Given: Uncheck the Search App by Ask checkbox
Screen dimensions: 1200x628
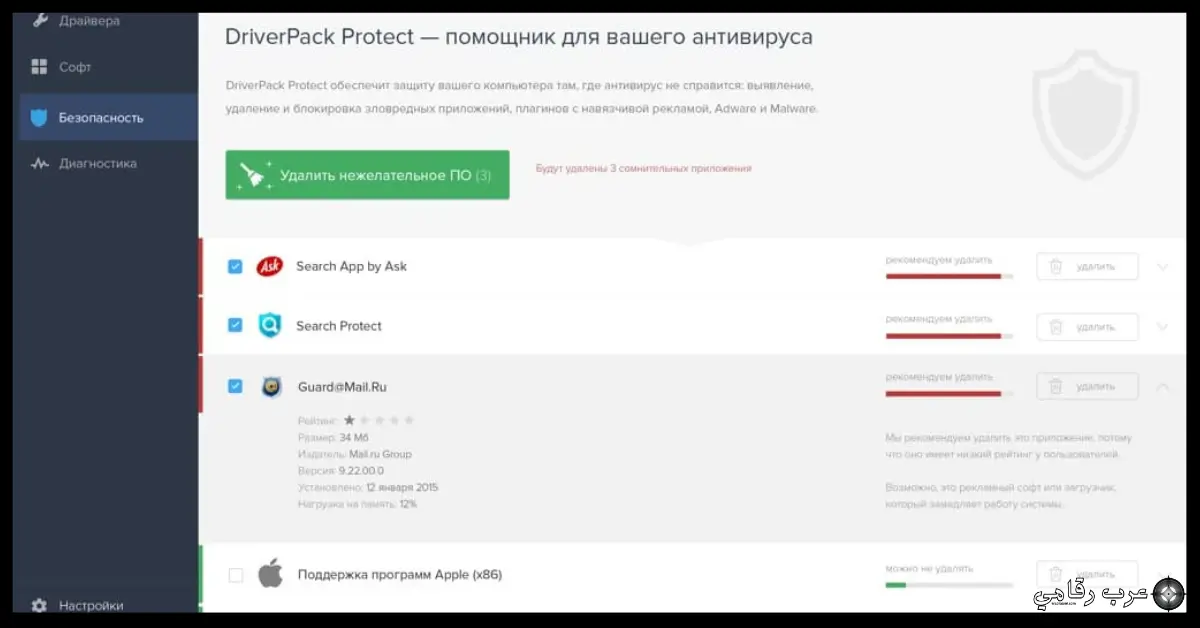Looking at the screenshot, I should (x=235, y=266).
